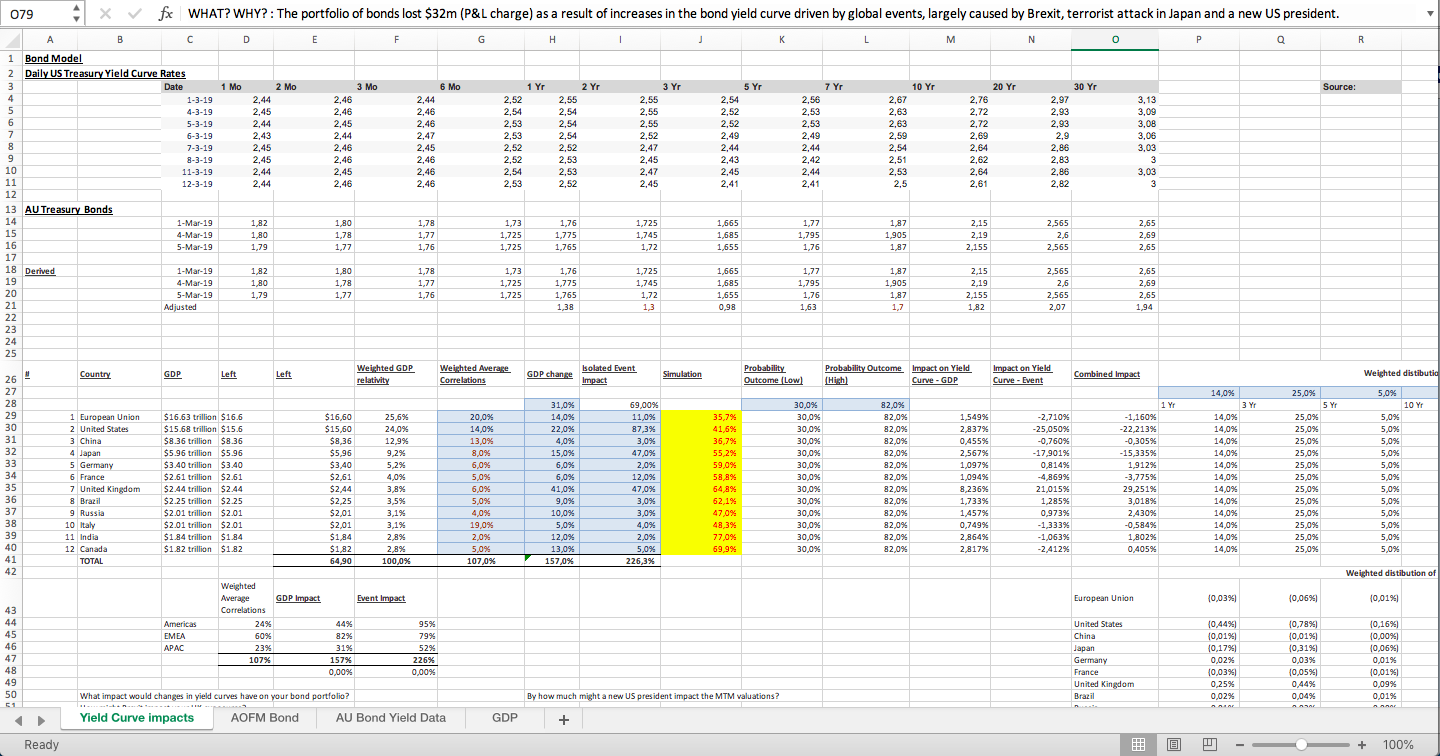Switch to Page Break Preview icon
Screen dimensions: 1440x756
coord(1209,744)
